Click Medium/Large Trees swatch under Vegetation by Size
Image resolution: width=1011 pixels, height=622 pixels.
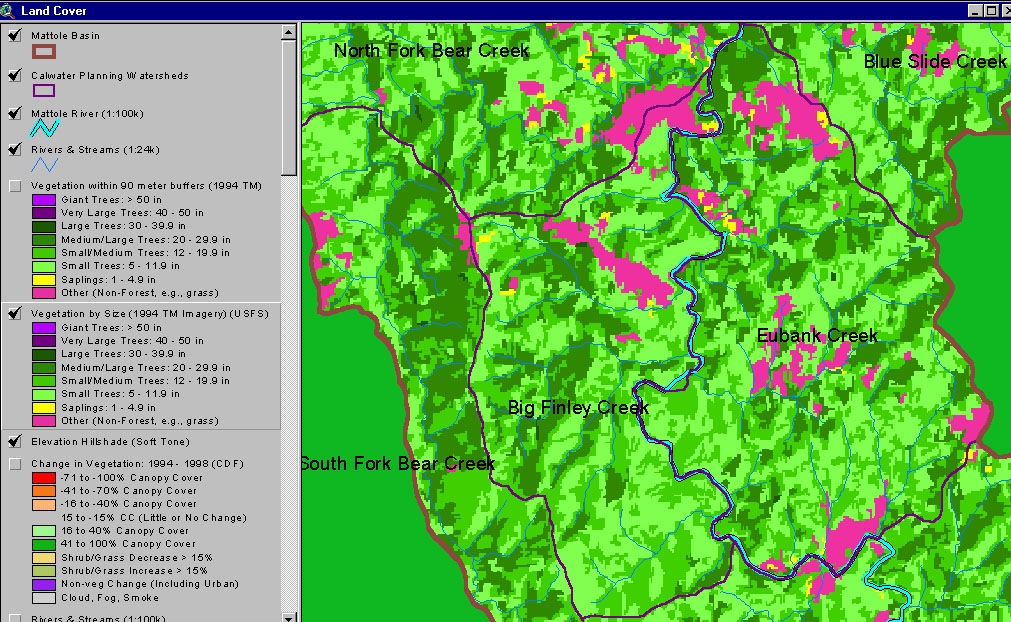coord(44,368)
